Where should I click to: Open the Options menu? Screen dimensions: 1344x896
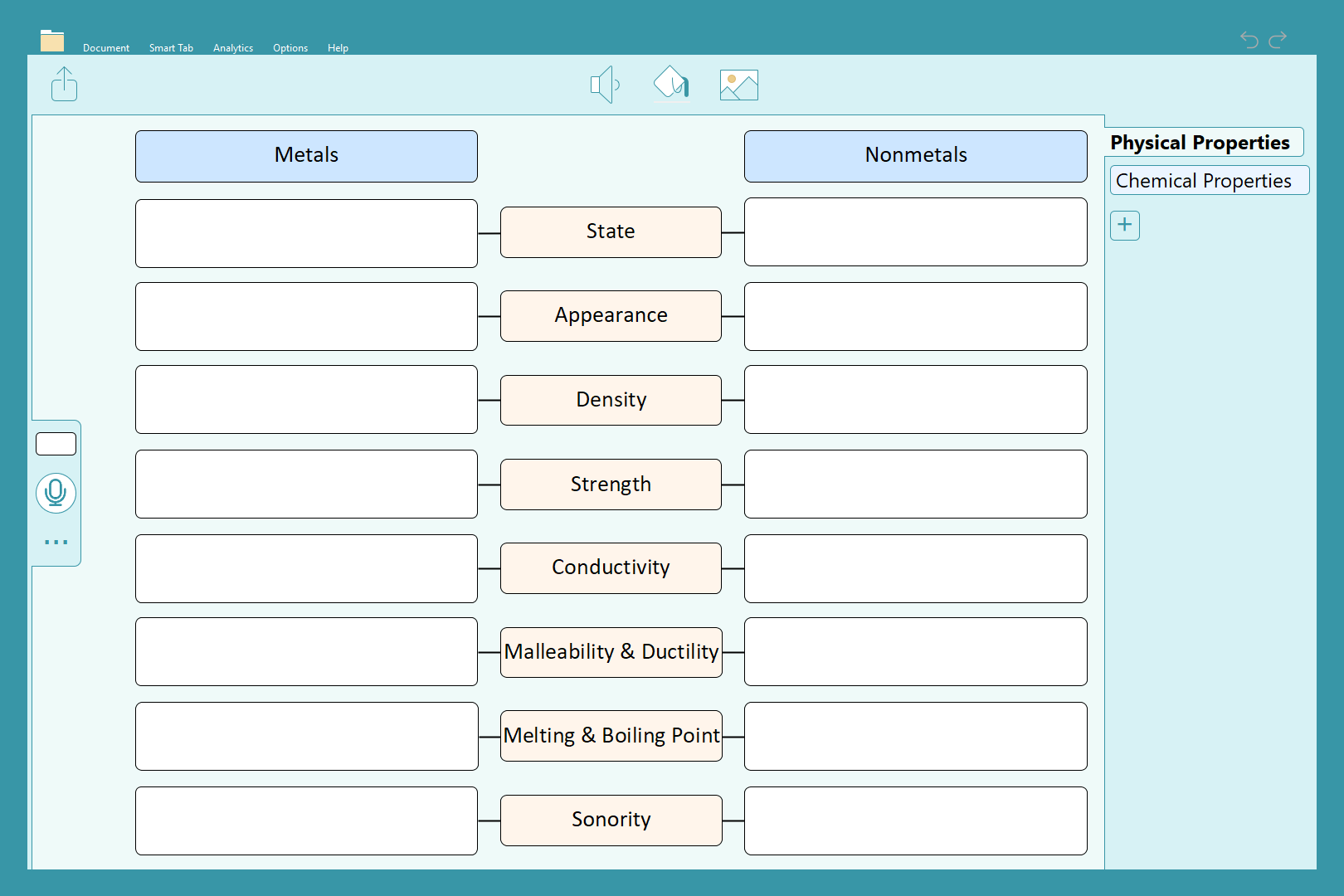(290, 48)
